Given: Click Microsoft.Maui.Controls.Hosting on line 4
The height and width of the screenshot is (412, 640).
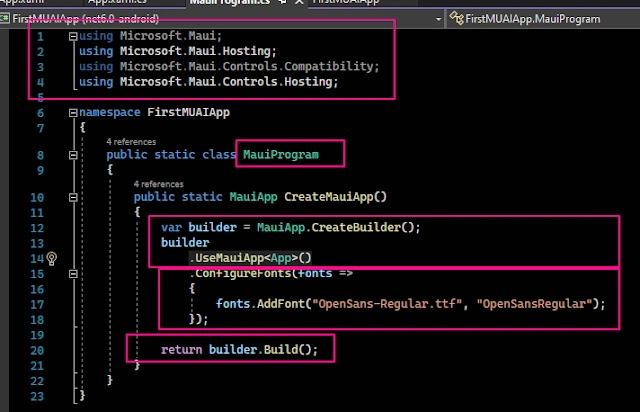Looking at the screenshot, I should tap(226, 82).
